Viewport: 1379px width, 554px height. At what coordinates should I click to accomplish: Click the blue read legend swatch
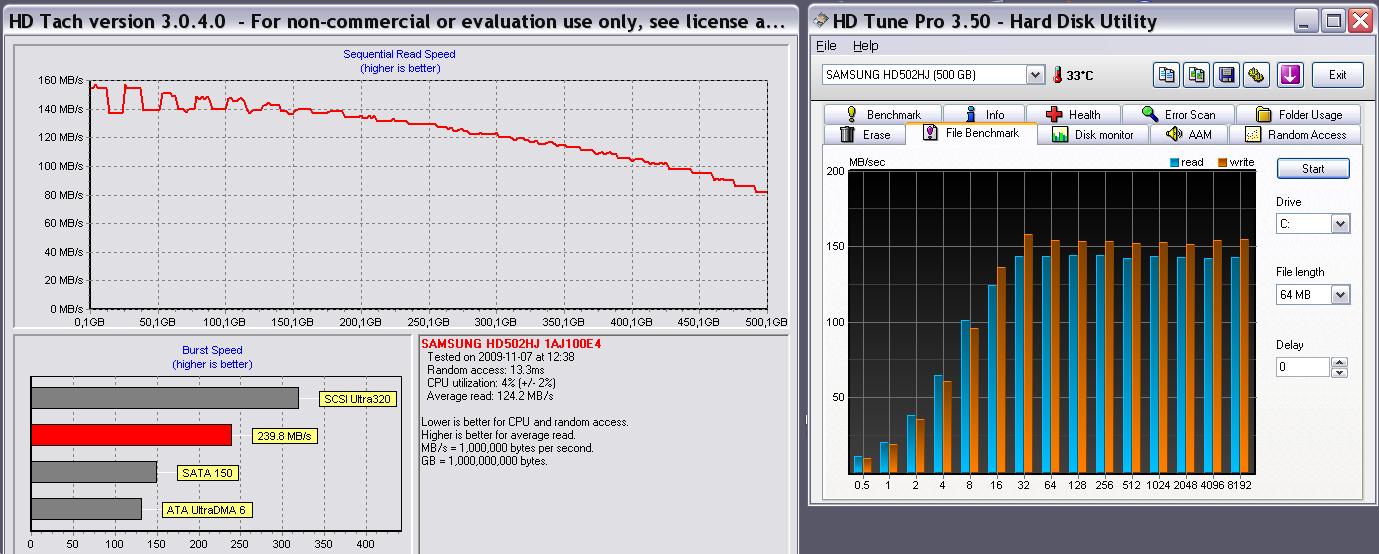point(1174,162)
